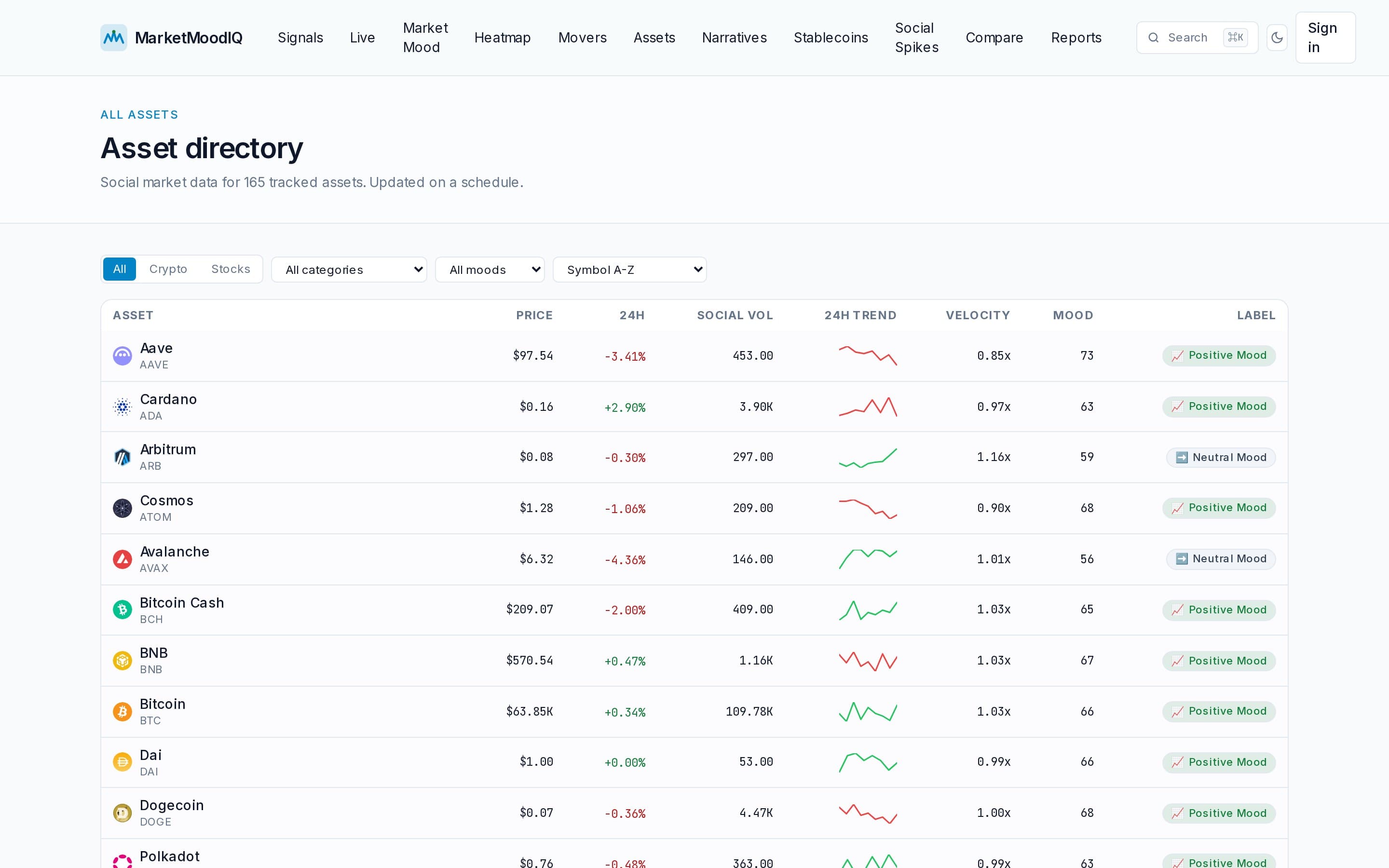
Task: Click Bitcoin's social volume 109.78K
Action: pyautogui.click(x=749, y=712)
